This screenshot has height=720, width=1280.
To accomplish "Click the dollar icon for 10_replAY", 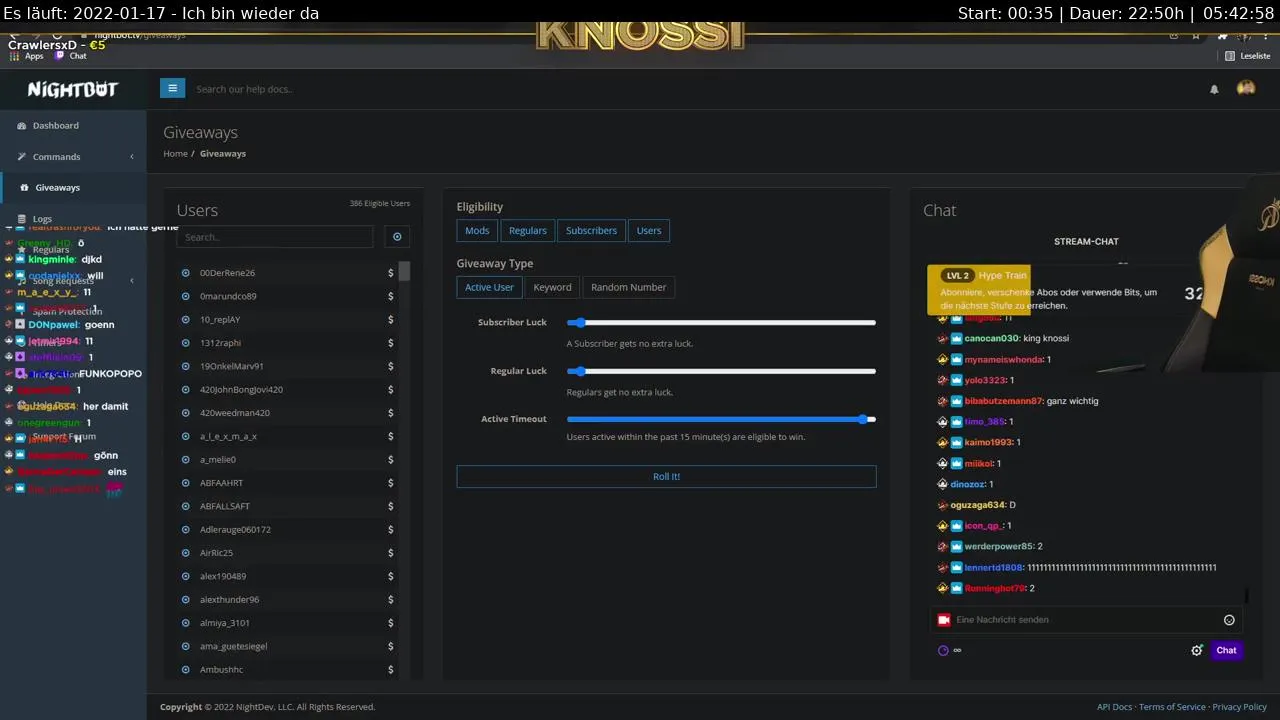I will (390, 320).
